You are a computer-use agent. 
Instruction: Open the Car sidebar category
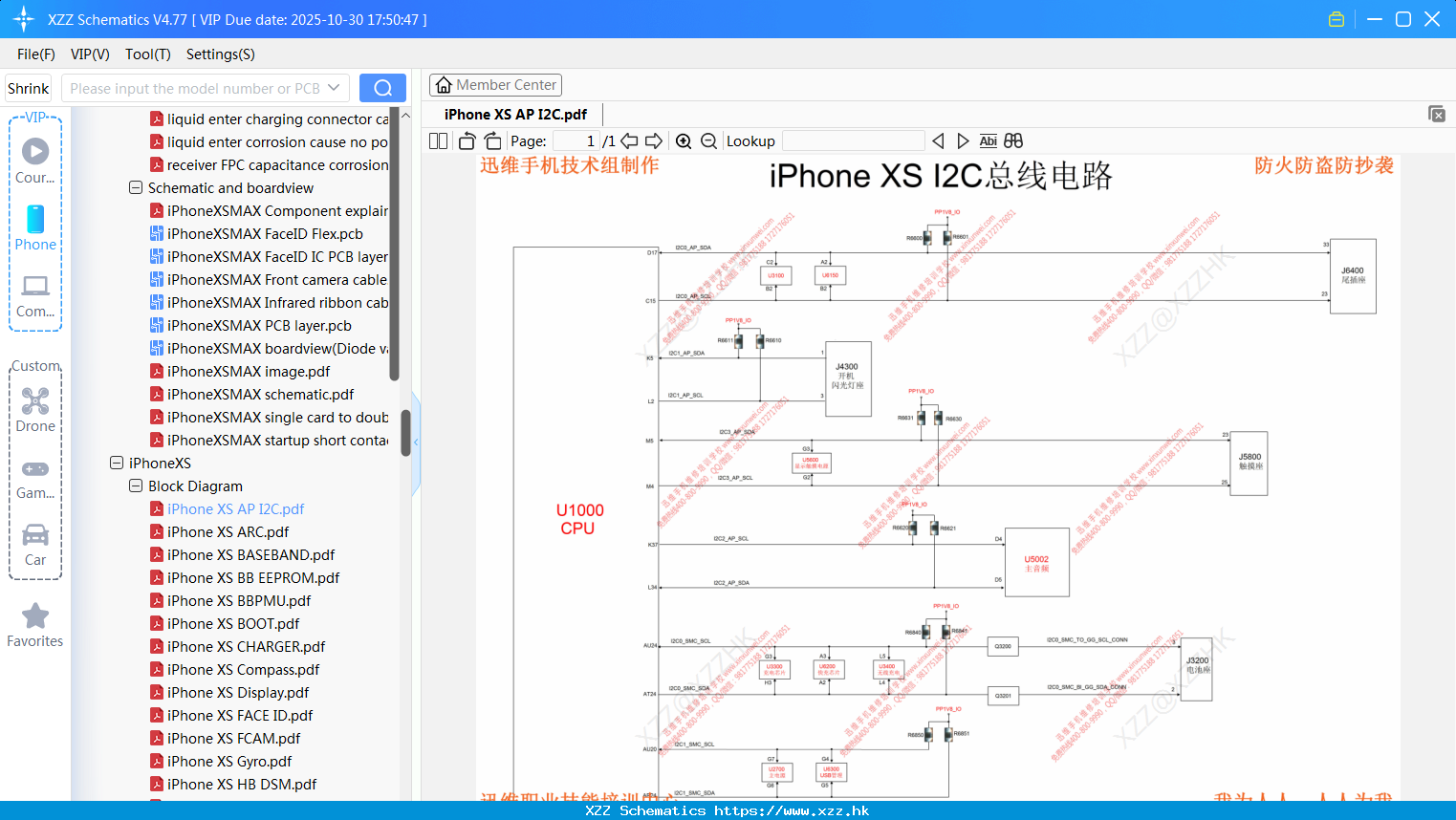coord(35,545)
